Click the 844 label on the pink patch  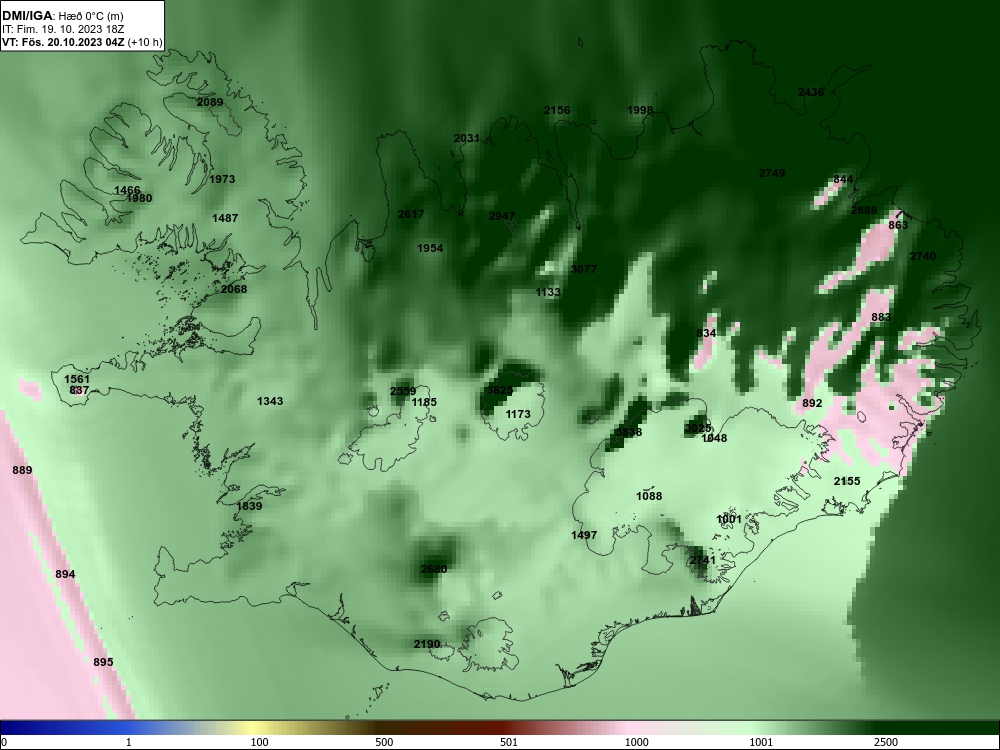pos(843,180)
